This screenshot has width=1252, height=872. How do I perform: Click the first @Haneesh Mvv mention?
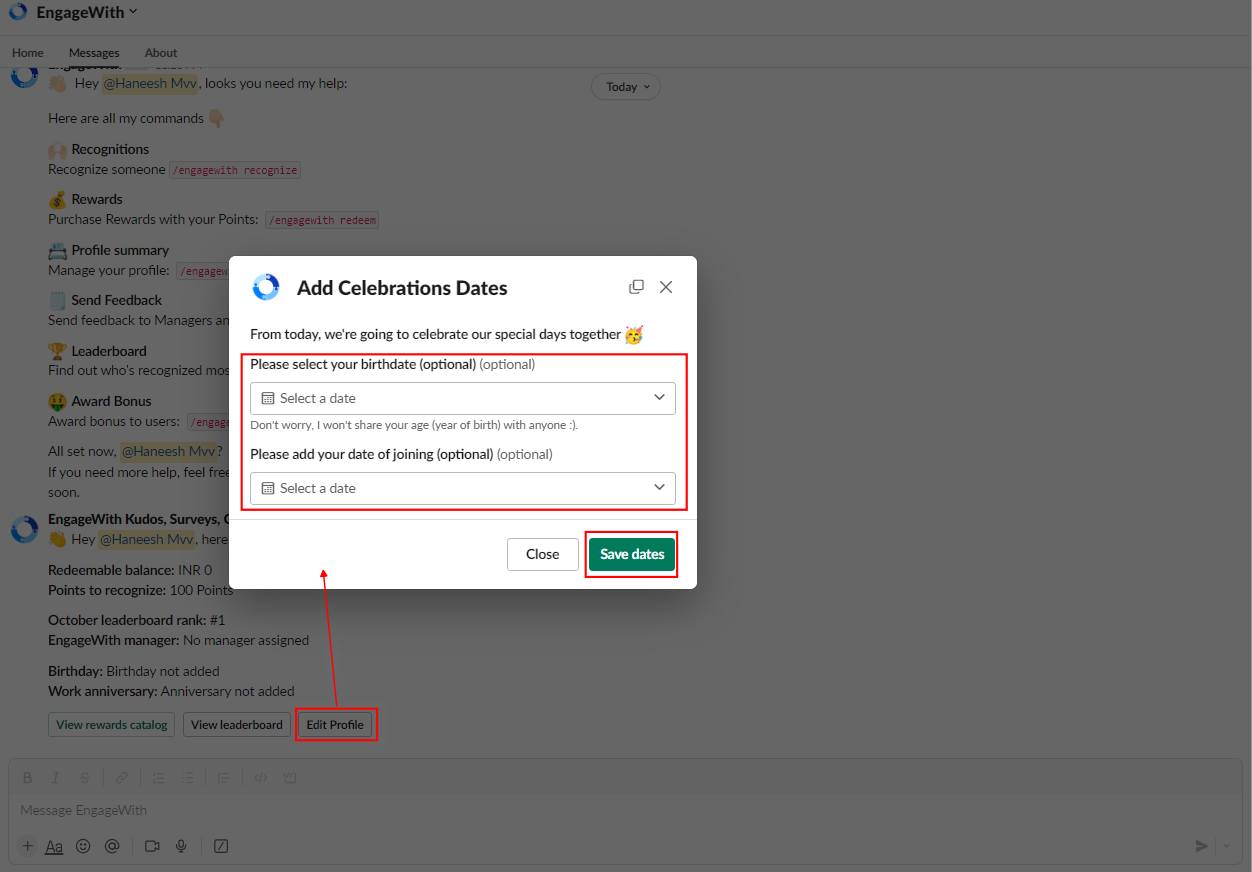click(x=151, y=83)
